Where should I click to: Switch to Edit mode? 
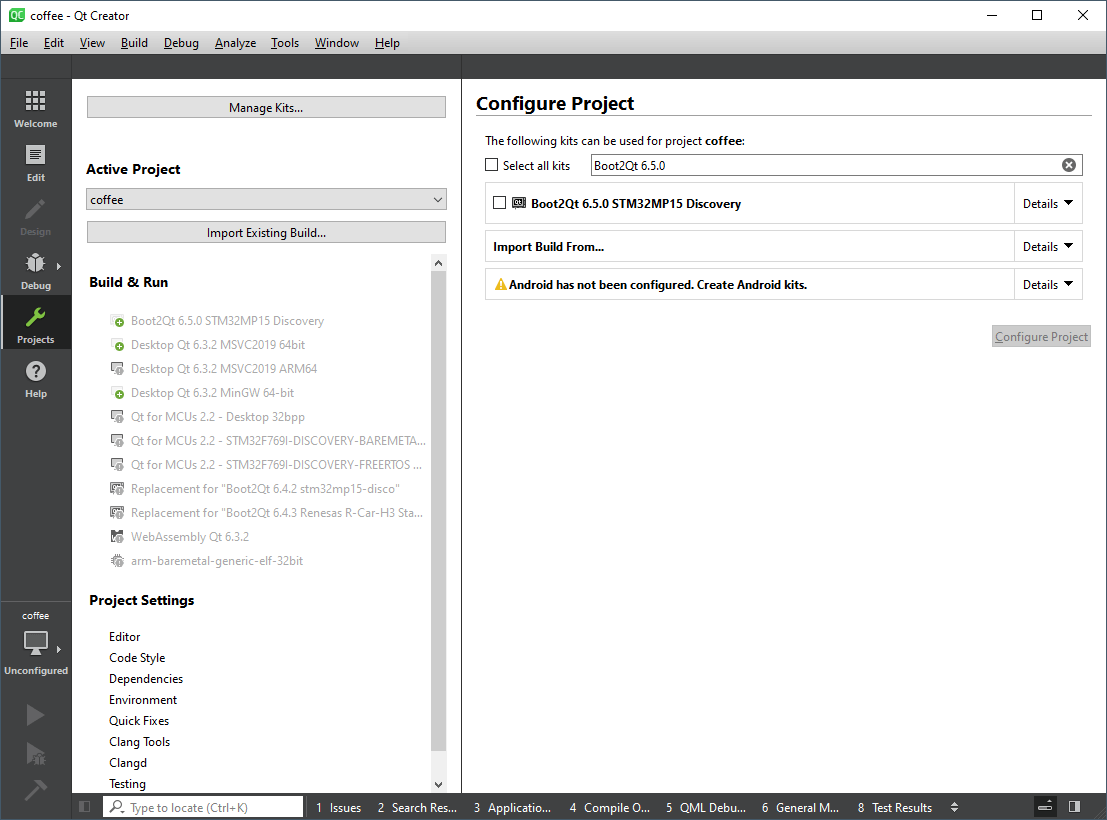pyautogui.click(x=35, y=163)
